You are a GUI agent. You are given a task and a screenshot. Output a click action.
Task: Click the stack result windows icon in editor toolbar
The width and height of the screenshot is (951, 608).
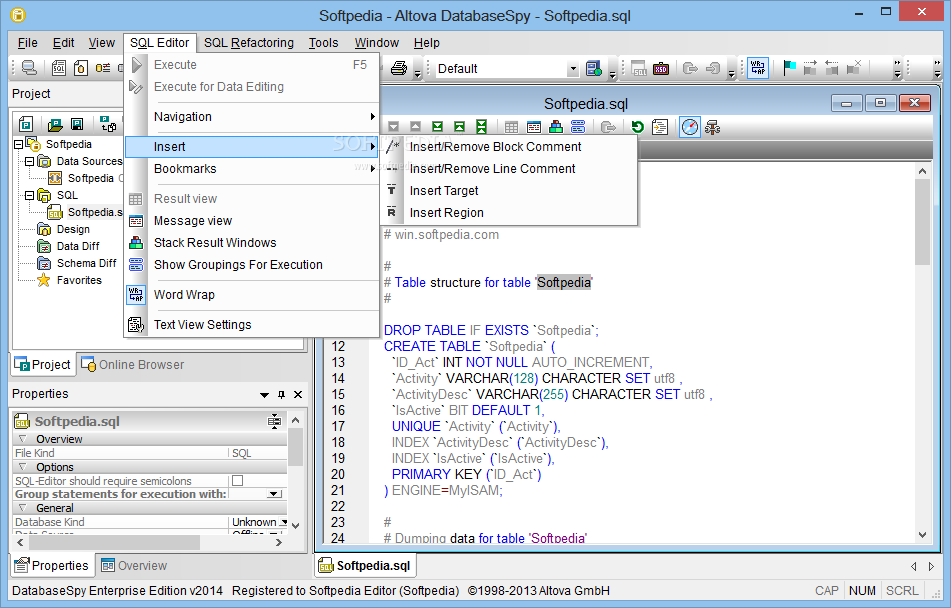click(x=556, y=127)
